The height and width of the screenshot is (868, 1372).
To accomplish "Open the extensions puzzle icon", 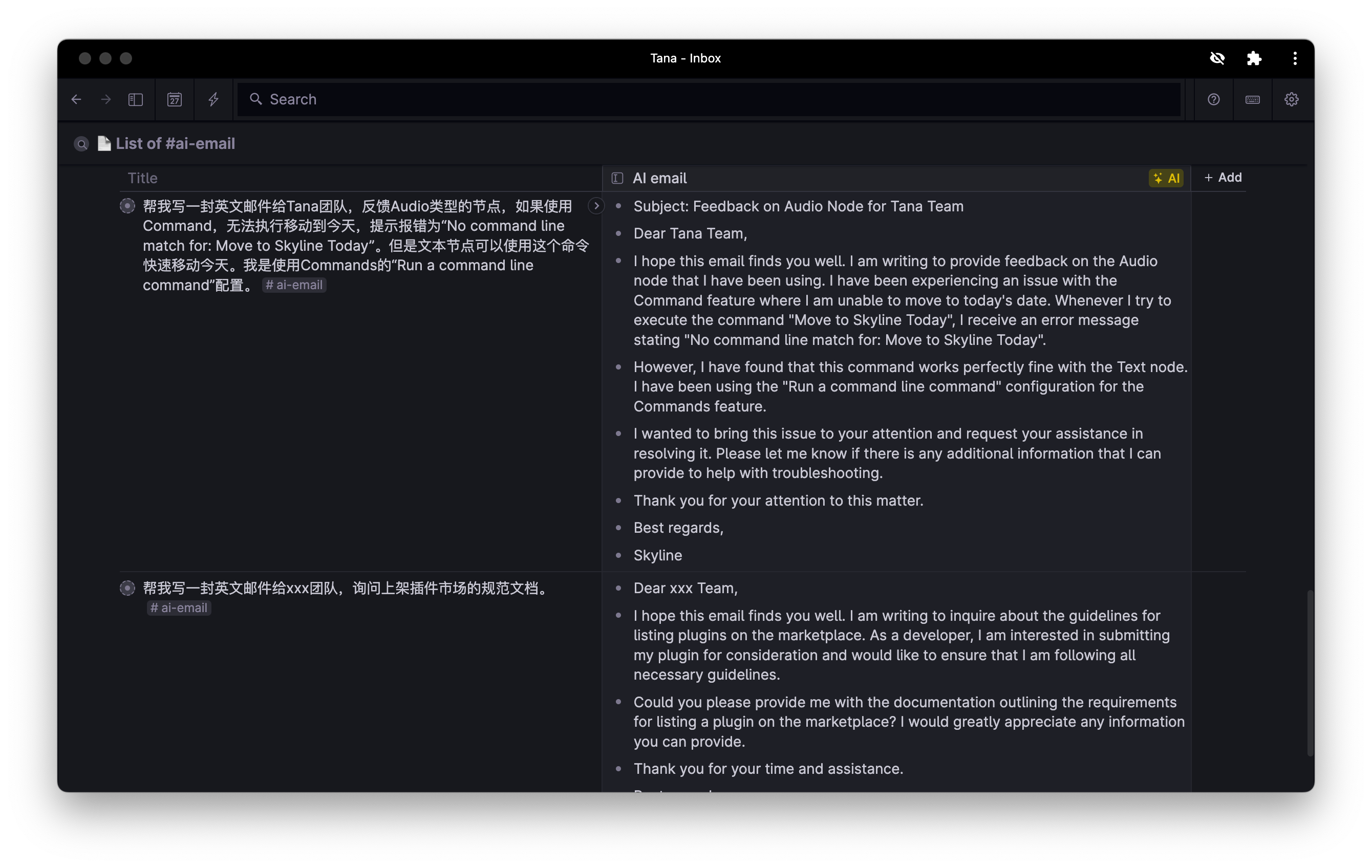I will [x=1254, y=58].
